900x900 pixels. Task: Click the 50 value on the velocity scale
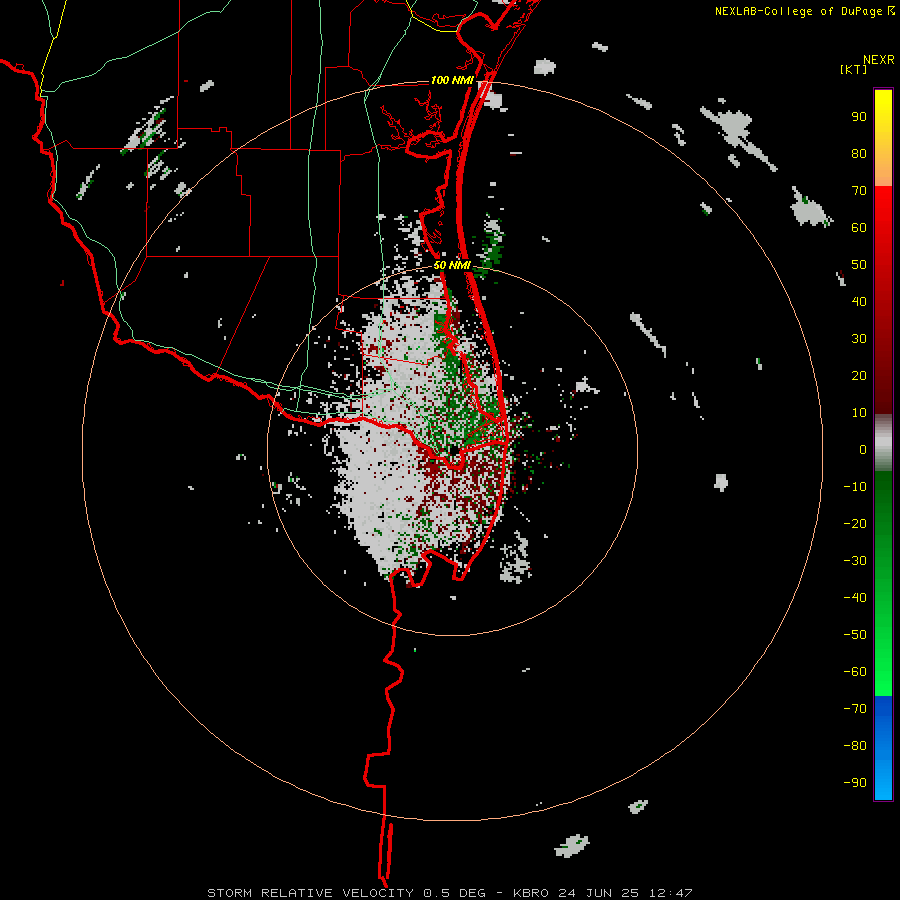click(x=859, y=265)
